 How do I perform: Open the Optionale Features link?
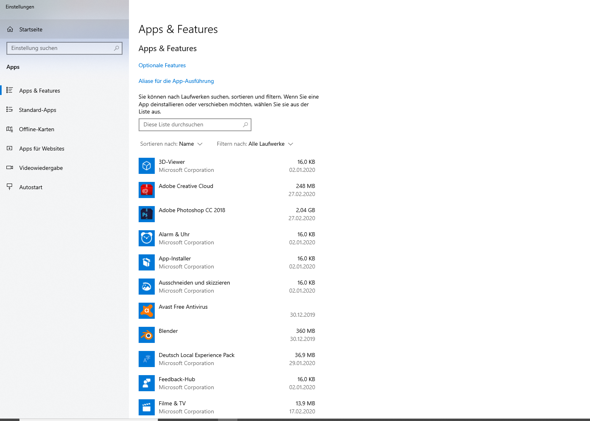coord(162,65)
